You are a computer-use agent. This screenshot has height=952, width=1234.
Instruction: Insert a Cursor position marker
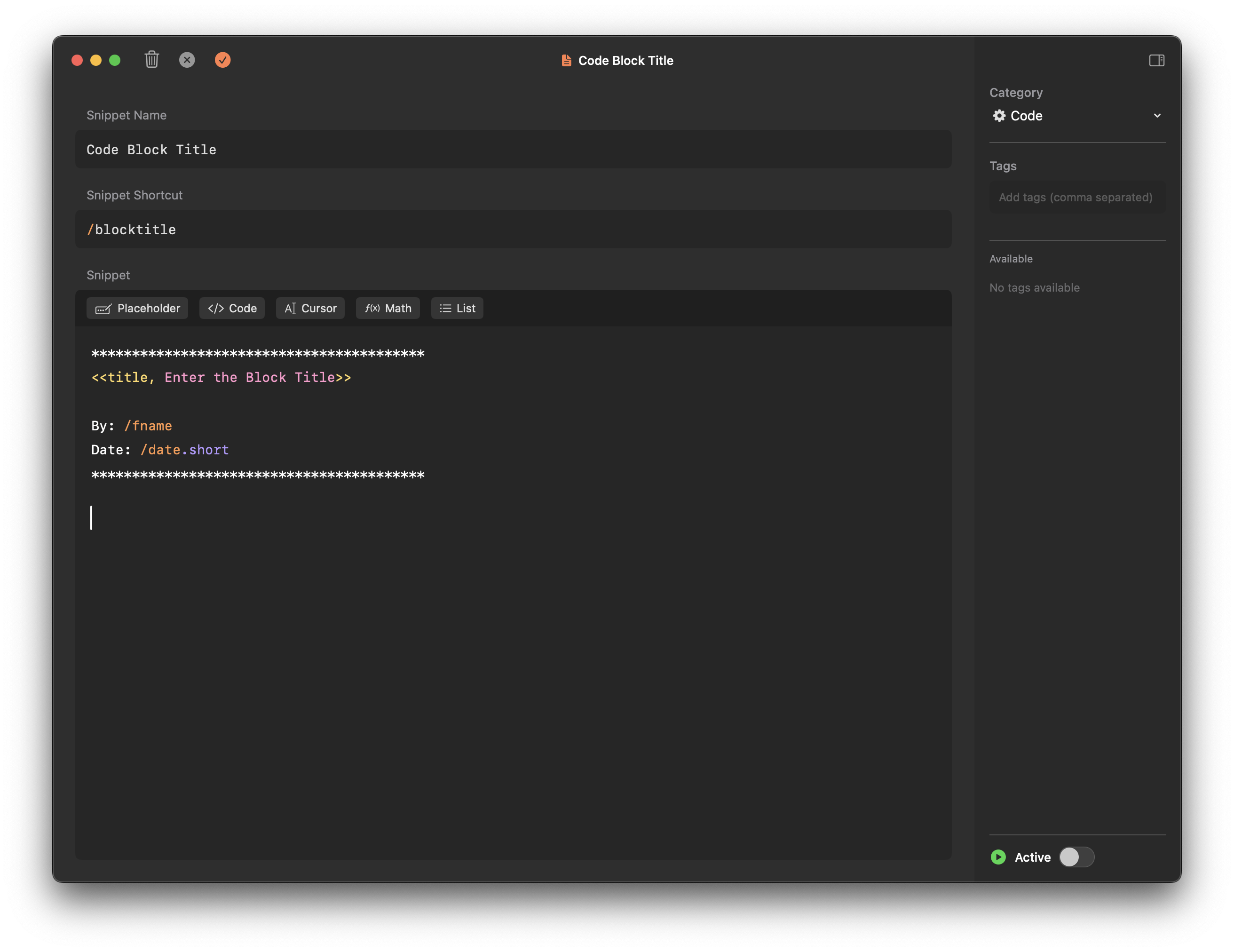309,308
